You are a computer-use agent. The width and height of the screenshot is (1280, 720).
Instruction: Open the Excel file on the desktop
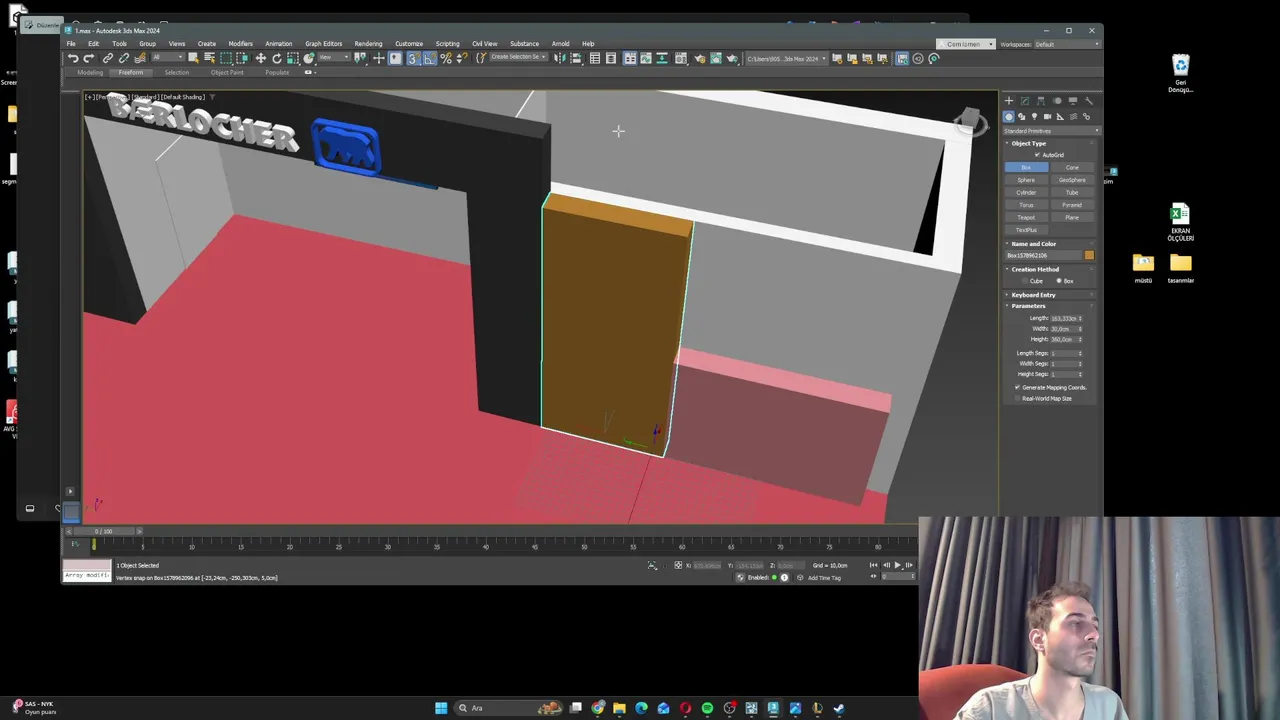point(1180,222)
